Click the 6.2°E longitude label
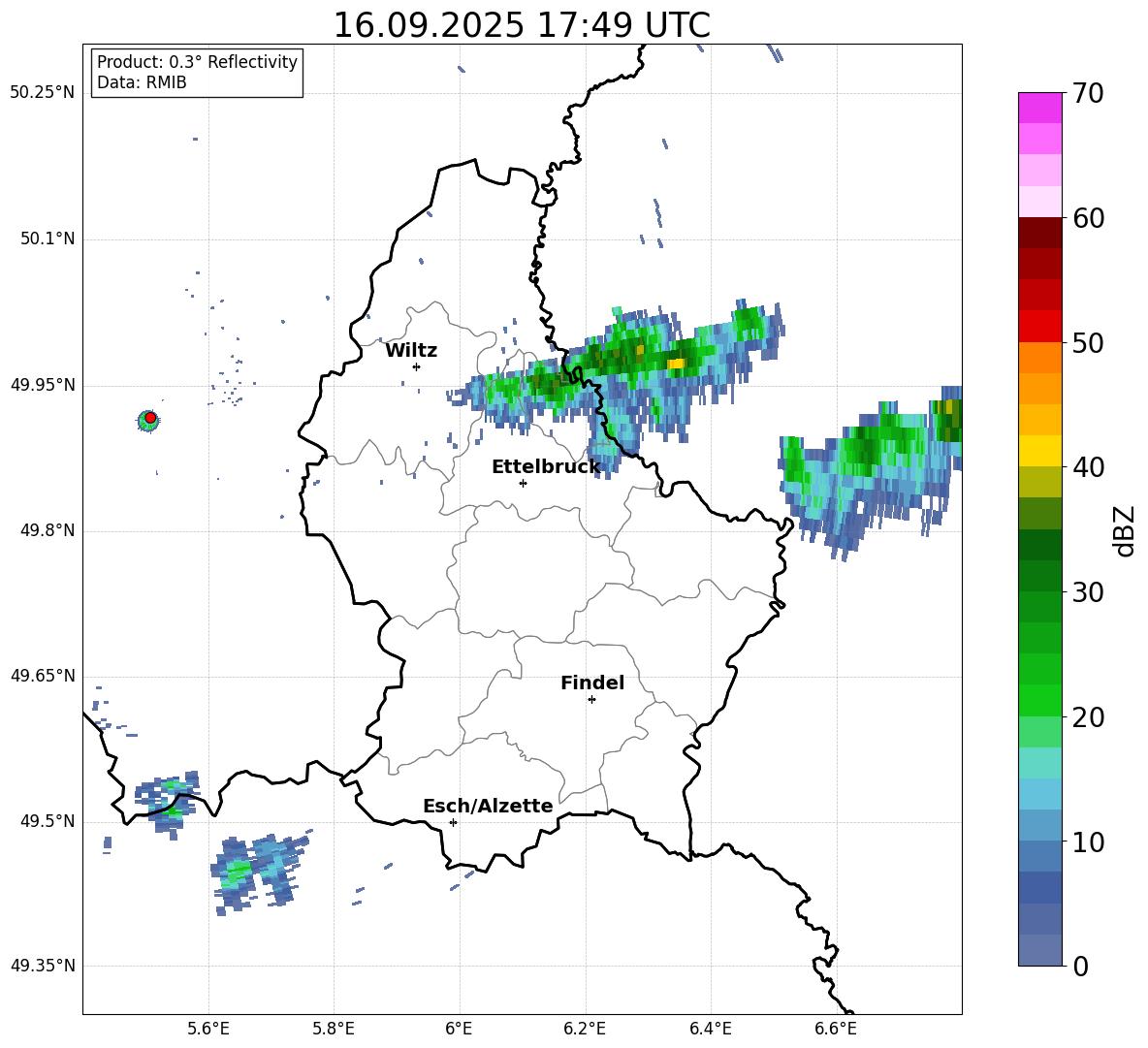Screen dimensions: 1148x1048 (585, 1029)
